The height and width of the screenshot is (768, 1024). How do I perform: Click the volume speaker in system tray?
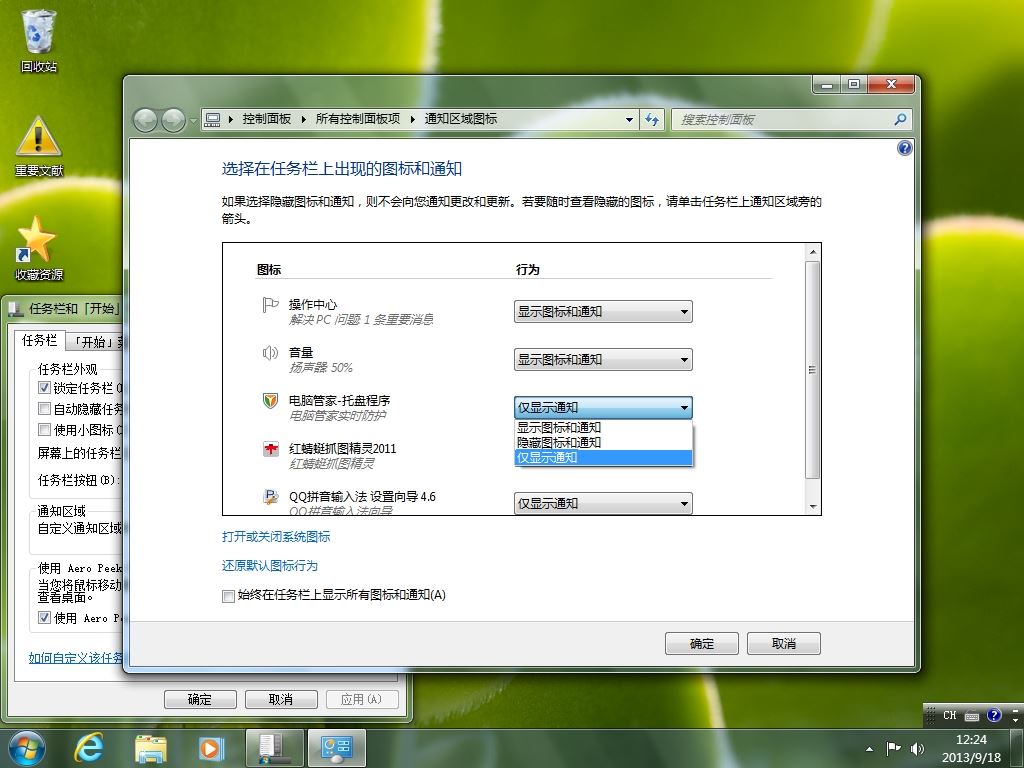point(917,748)
